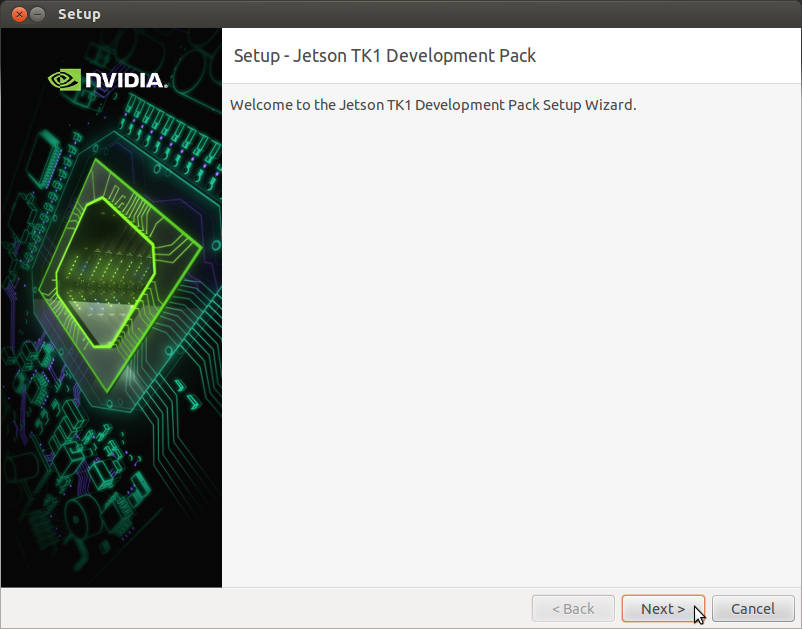Minimize the Setup window
802x629 pixels.
pos(37,14)
